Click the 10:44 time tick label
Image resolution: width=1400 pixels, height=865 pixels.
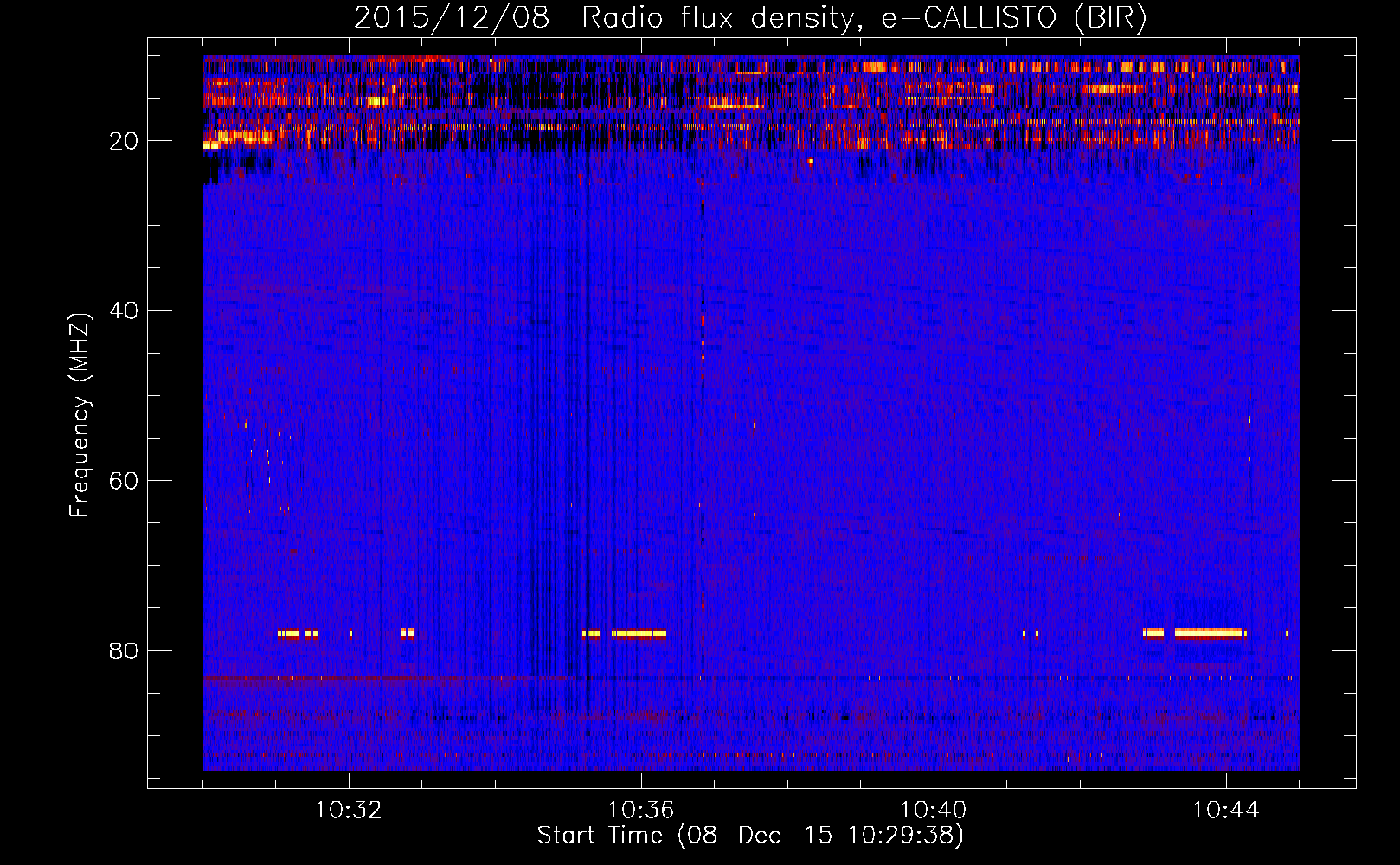coord(1226,810)
